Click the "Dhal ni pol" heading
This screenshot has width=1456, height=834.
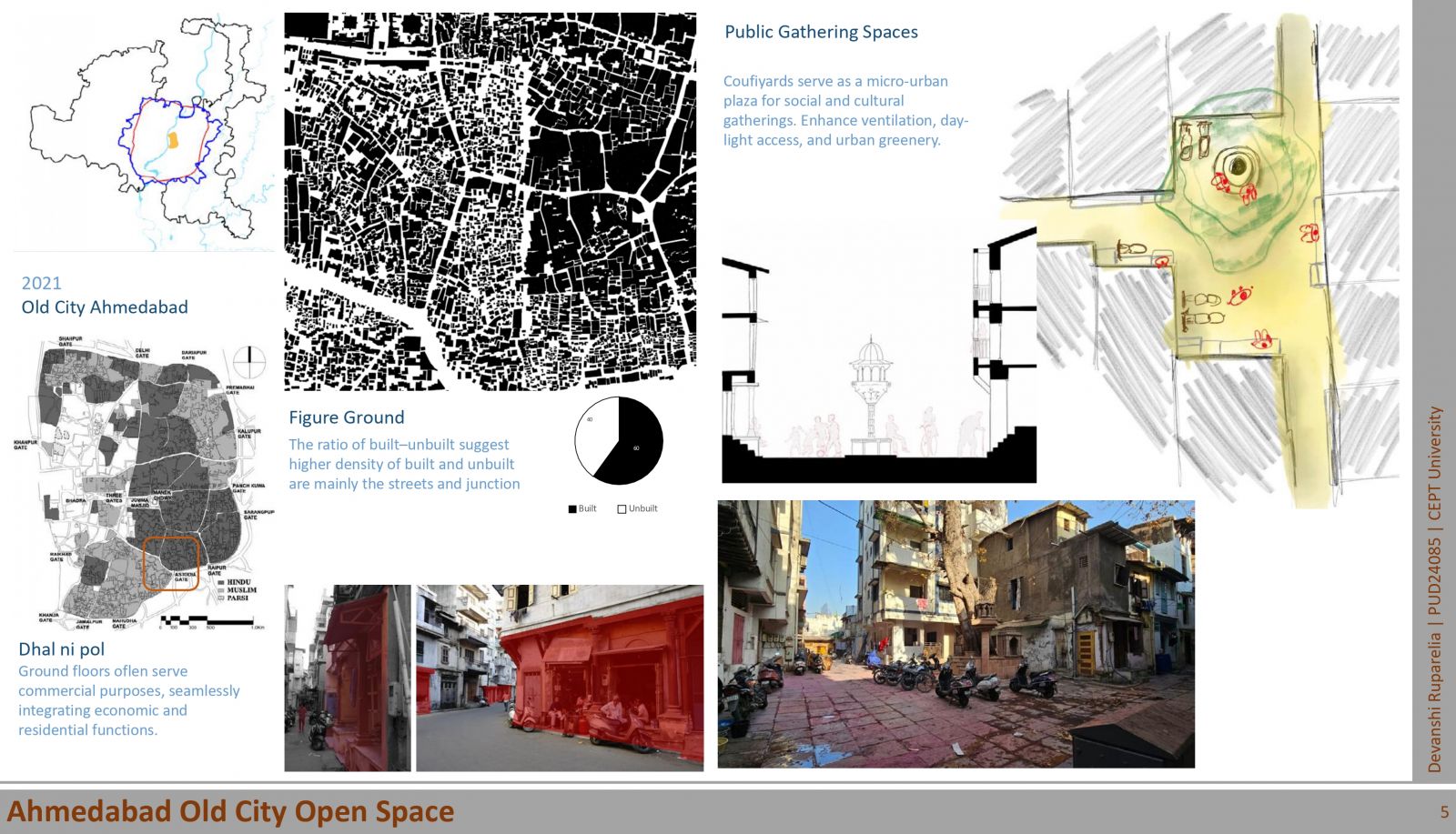click(x=62, y=649)
